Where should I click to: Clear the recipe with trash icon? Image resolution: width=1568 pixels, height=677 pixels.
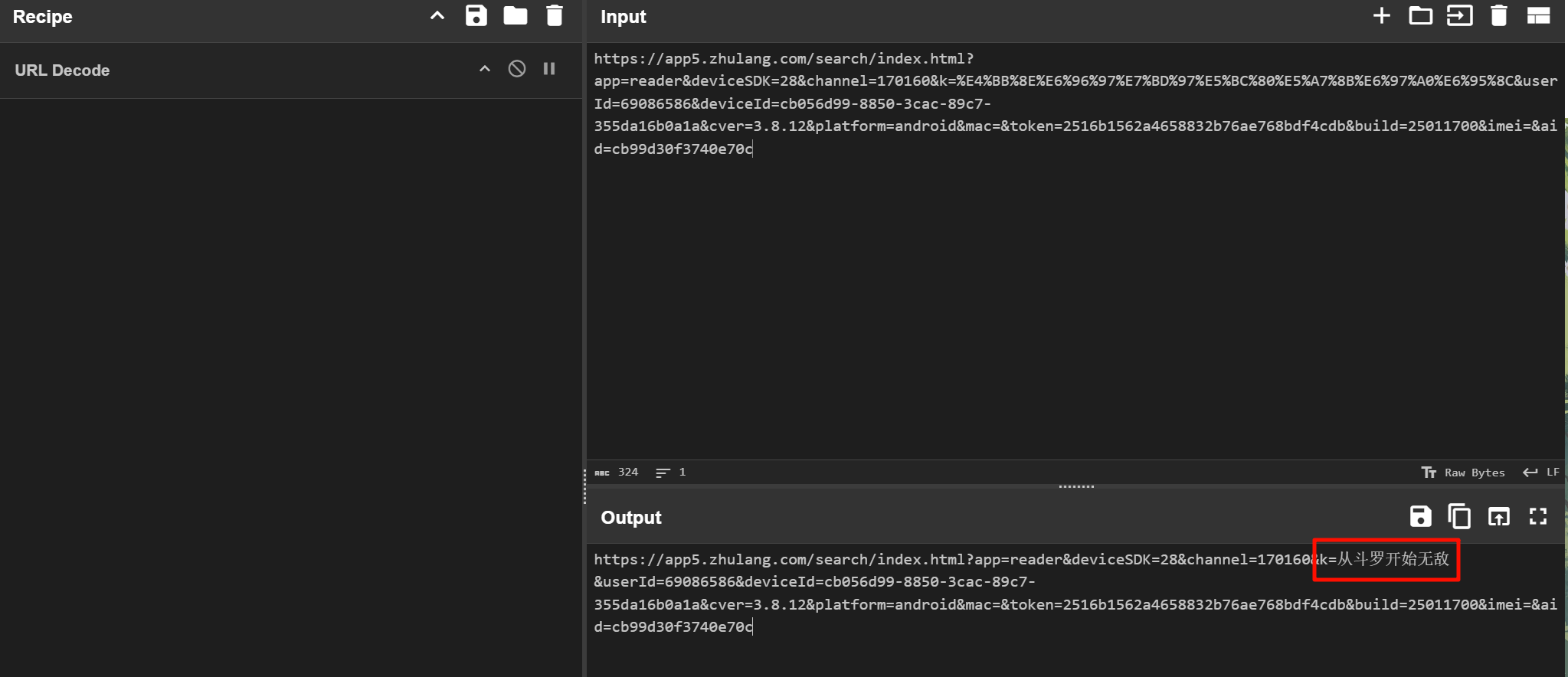554,16
